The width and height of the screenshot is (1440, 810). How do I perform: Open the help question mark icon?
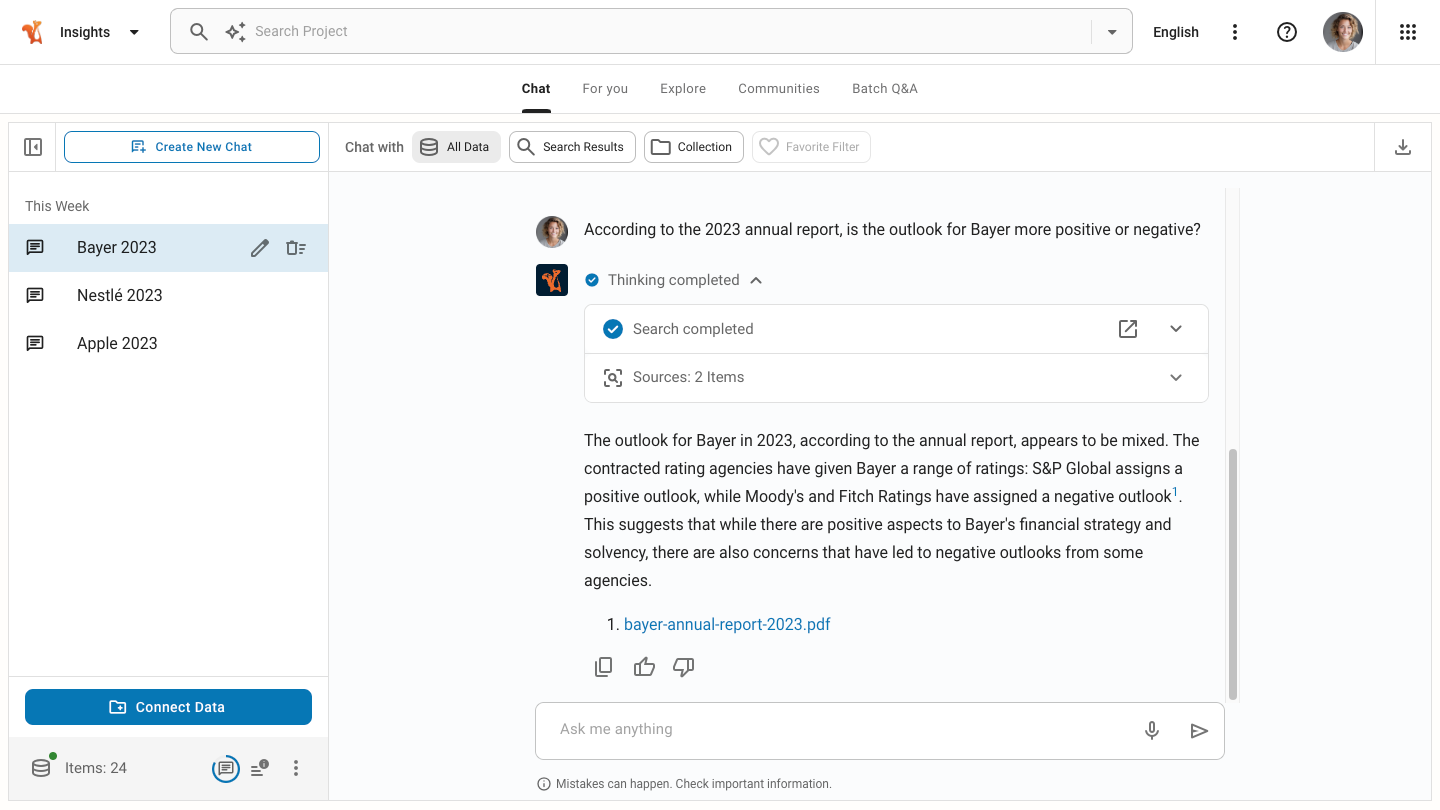coord(1287,32)
